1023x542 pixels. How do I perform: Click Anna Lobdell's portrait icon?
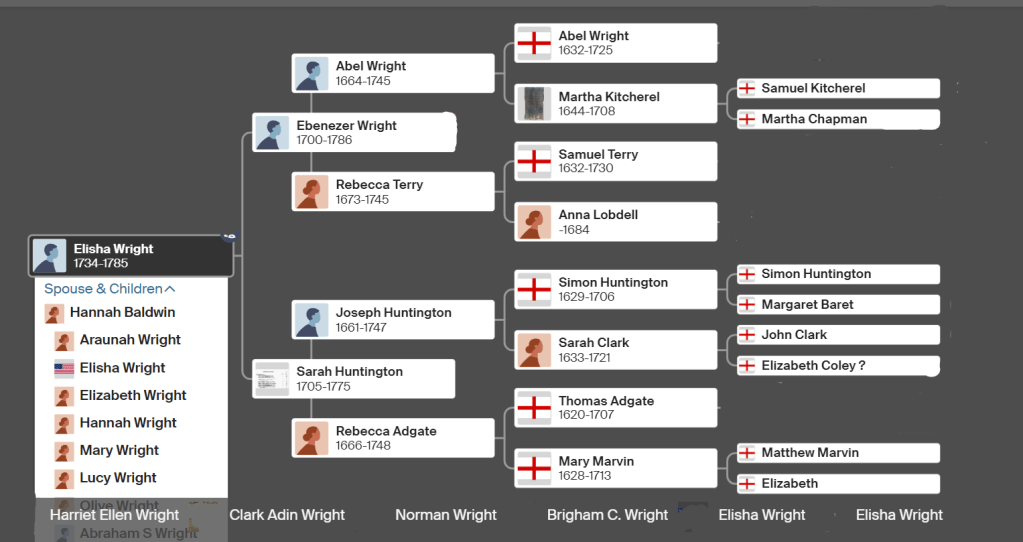click(x=535, y=222)
